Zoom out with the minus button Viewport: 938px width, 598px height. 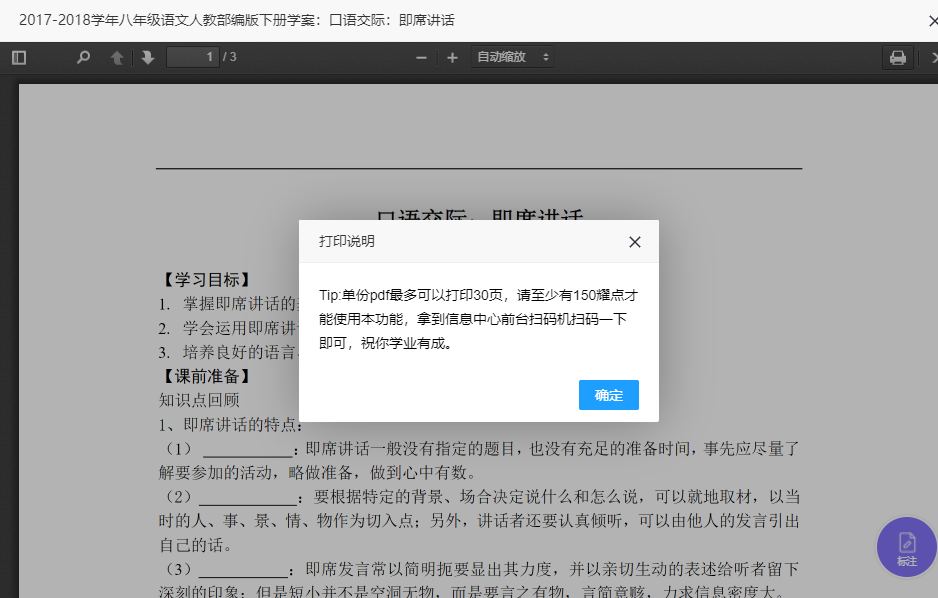click(x=421, y=57)
